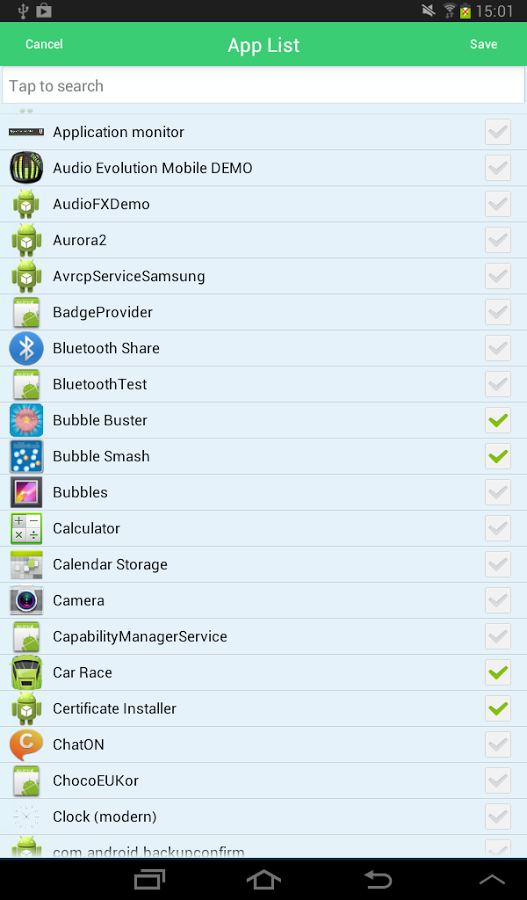The height and width of the screenshot is (900, 527).
Task: Focus the Tap to search field
Action: click(x=264, y=86)
